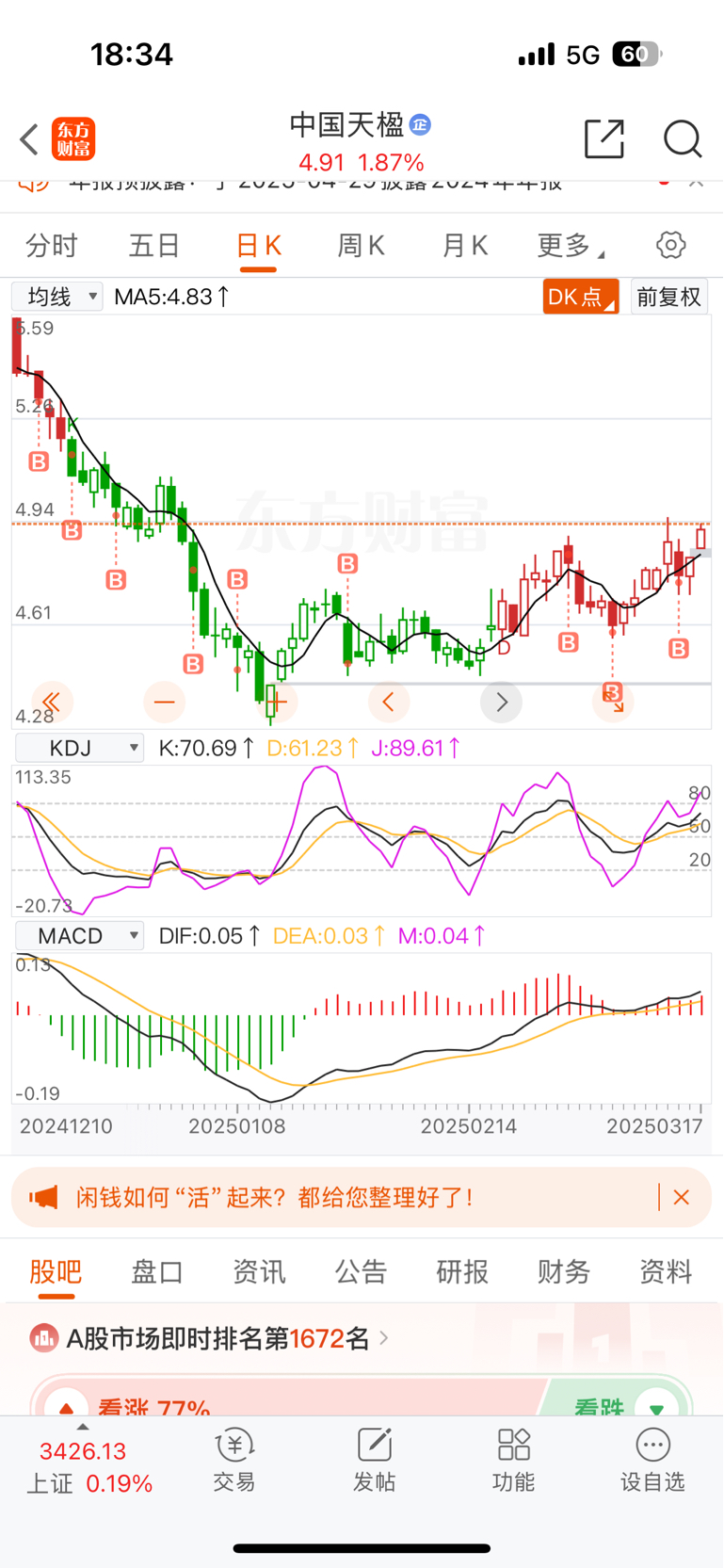Viewport: 724px width, 1568px height.
Task: Tap the D:61.23 KDJ value
Action: [313, 748]
